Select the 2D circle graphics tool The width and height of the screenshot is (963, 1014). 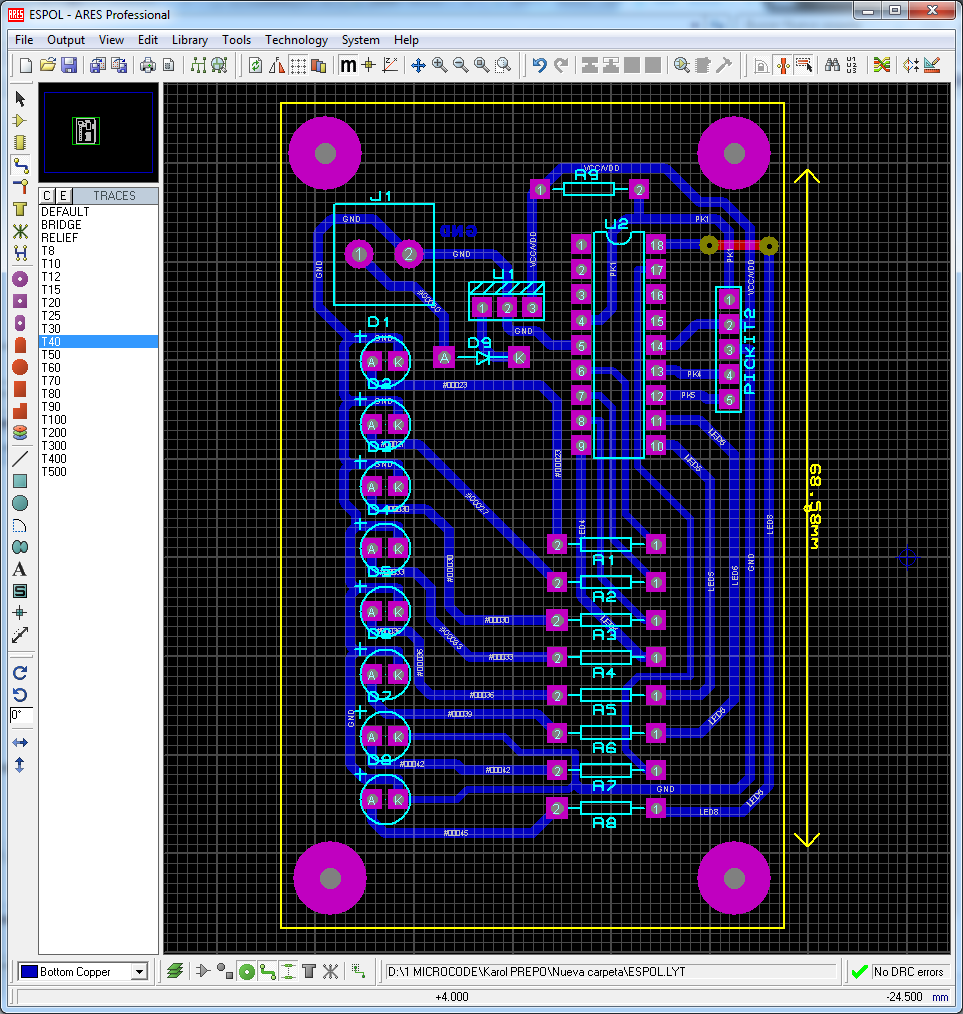pos(20,503)
